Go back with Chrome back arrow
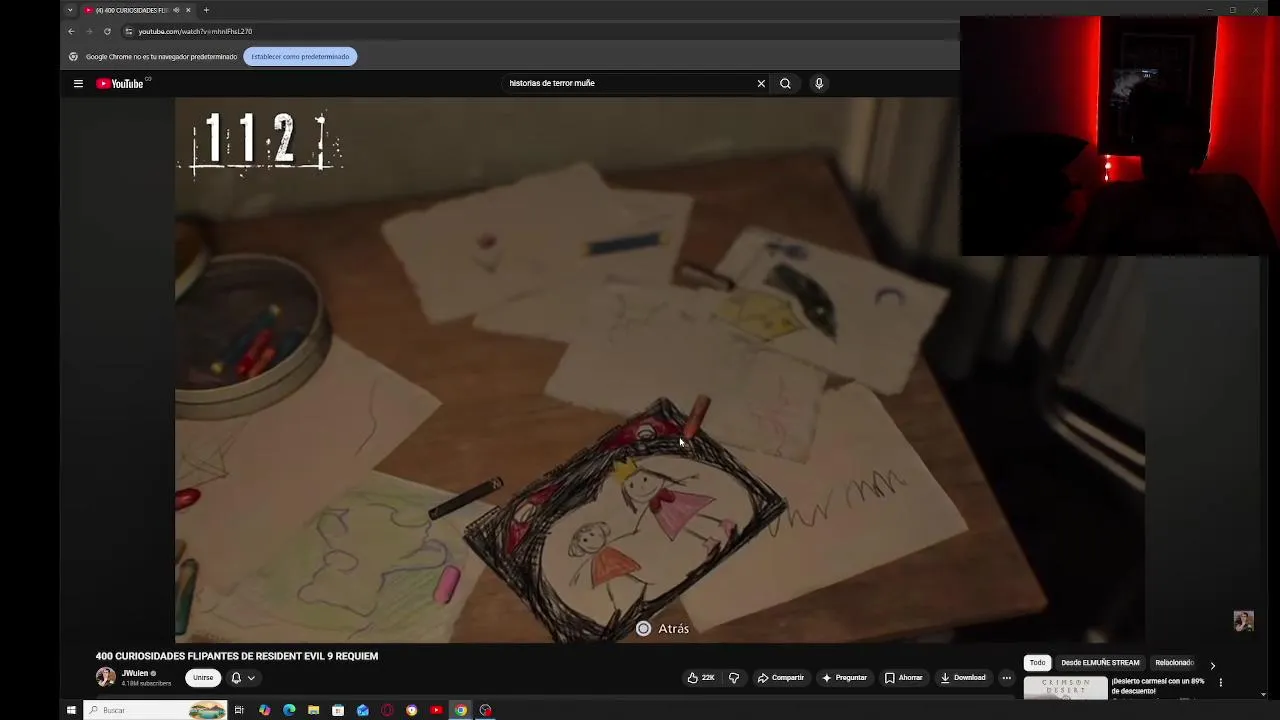Viewport: 1280px width, 720px height. point(71,31)
